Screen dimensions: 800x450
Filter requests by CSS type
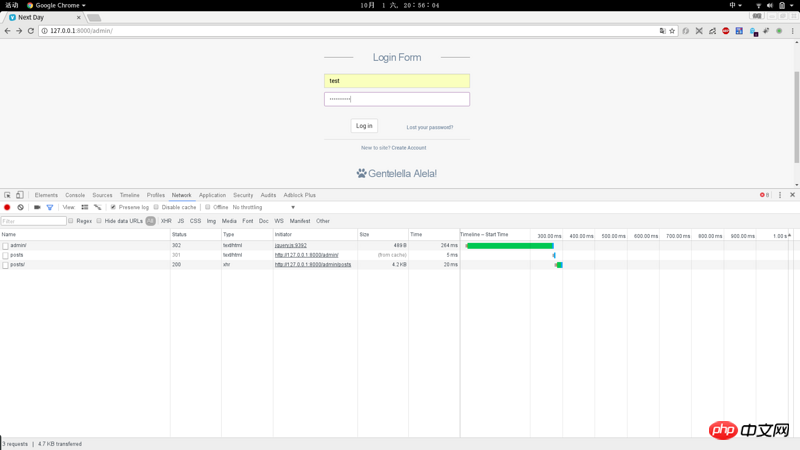pos(195,221)
